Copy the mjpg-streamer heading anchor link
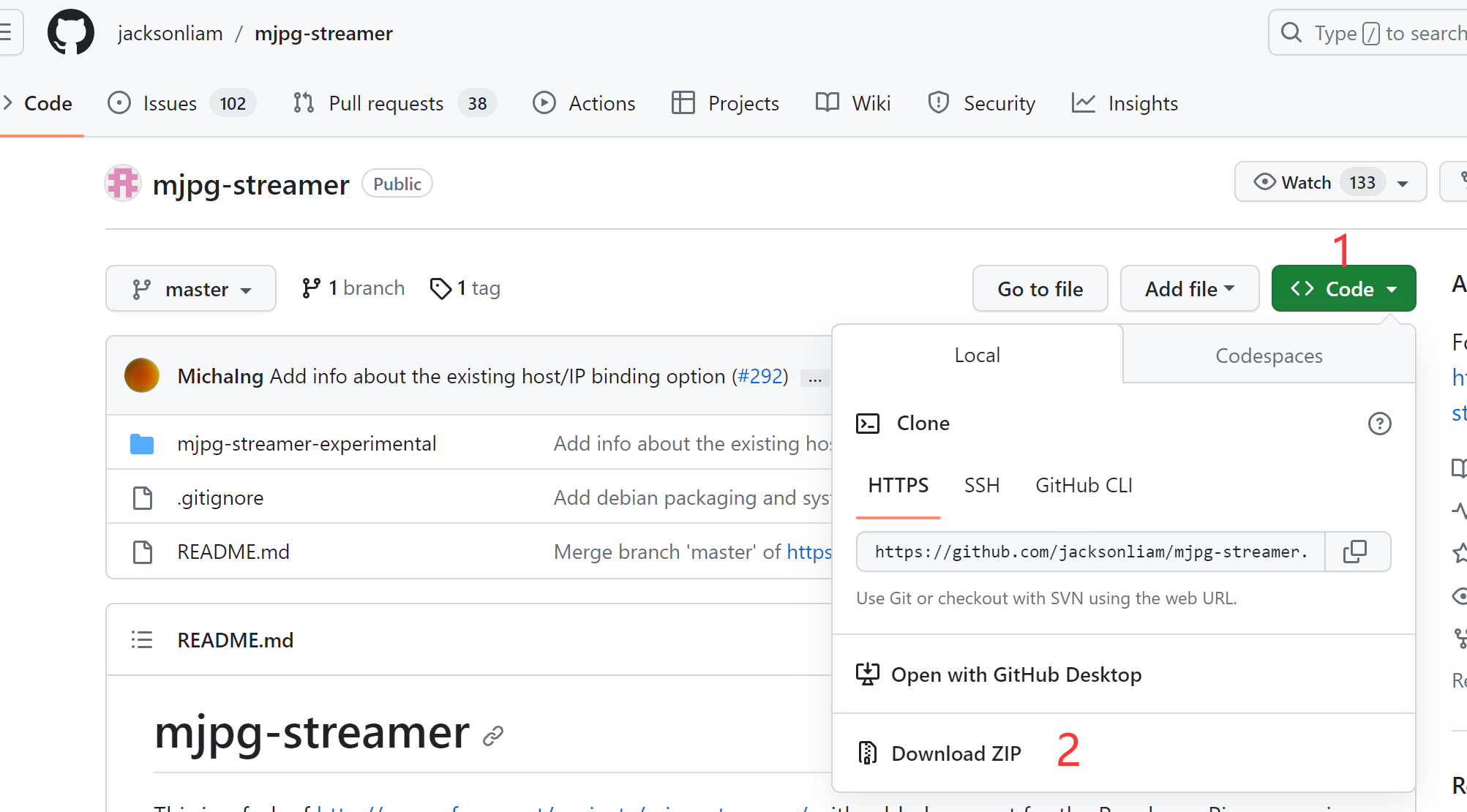The height and width of the screenshot is (812, 1467). (x=493, y=735)
